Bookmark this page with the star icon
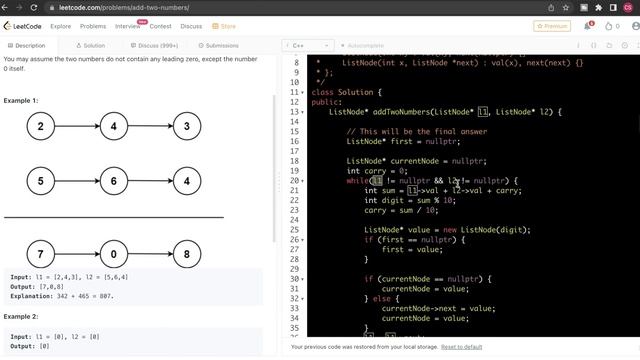 566,7
